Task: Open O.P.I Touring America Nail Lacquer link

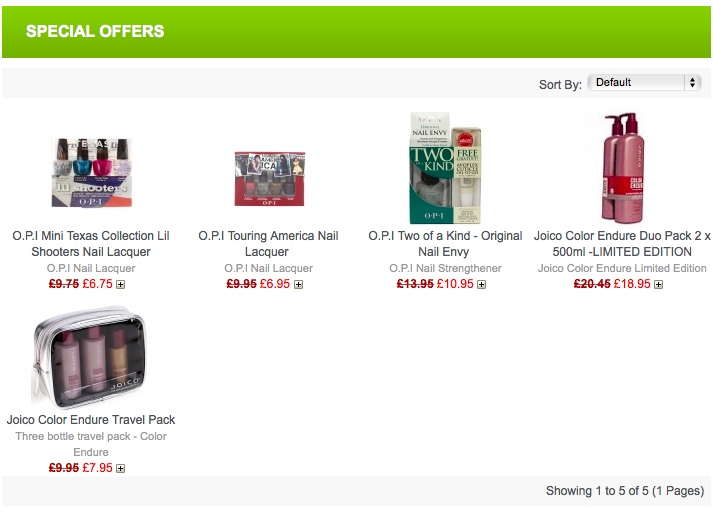Action: tap(268, 244)
